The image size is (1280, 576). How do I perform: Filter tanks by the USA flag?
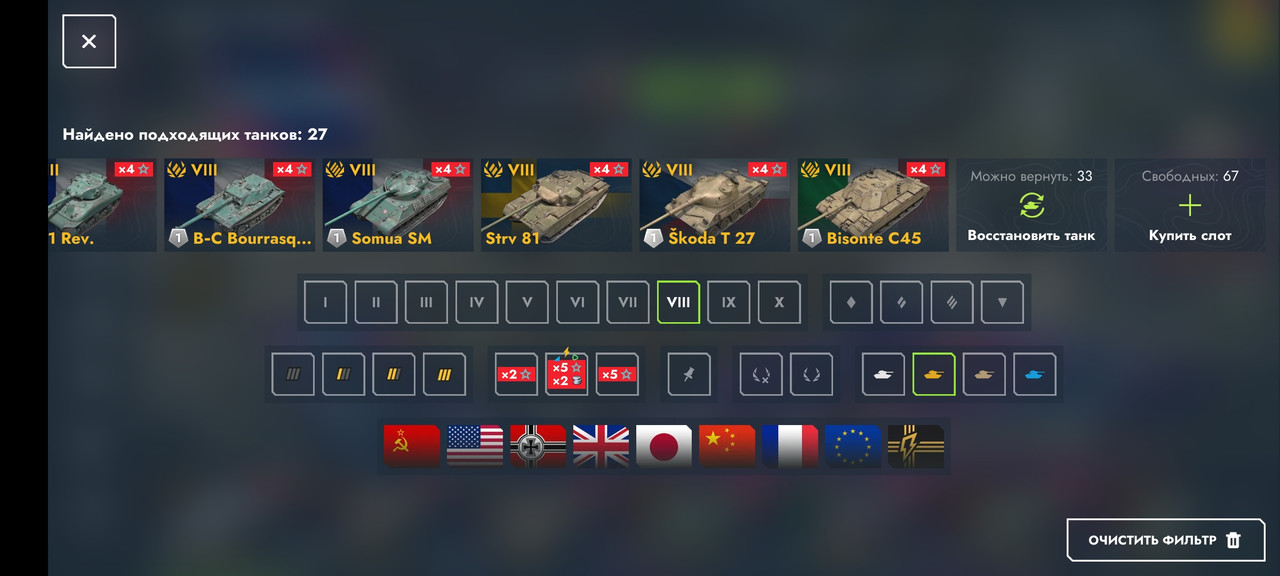click(475, 446)
